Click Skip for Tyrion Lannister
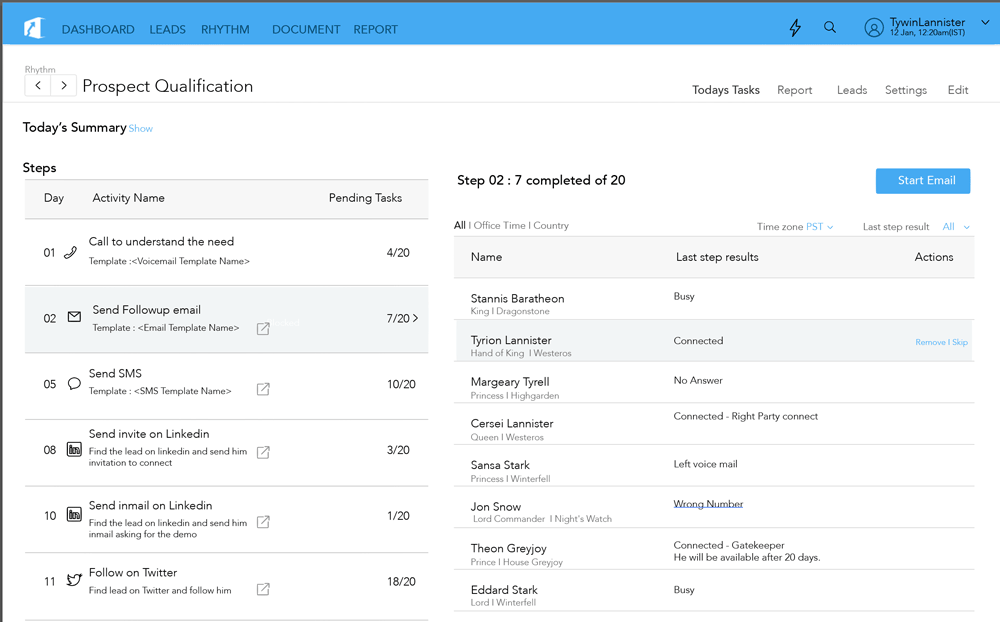This screenshot has width=1000, height=622. coord(960,342)
